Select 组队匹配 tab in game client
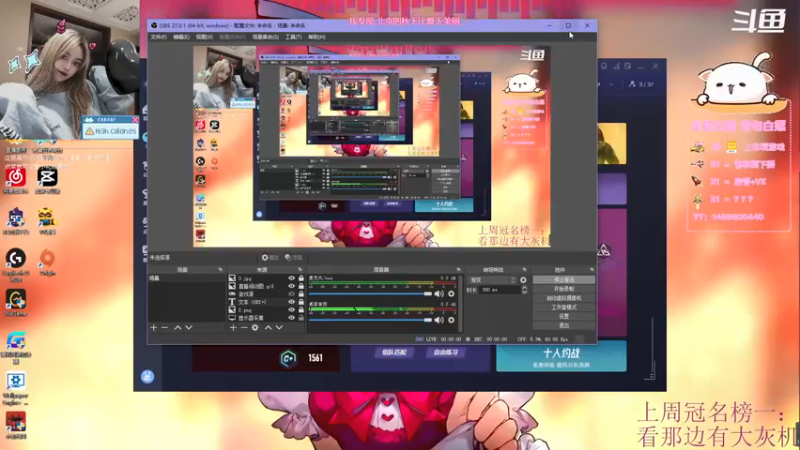 (394, 353)
